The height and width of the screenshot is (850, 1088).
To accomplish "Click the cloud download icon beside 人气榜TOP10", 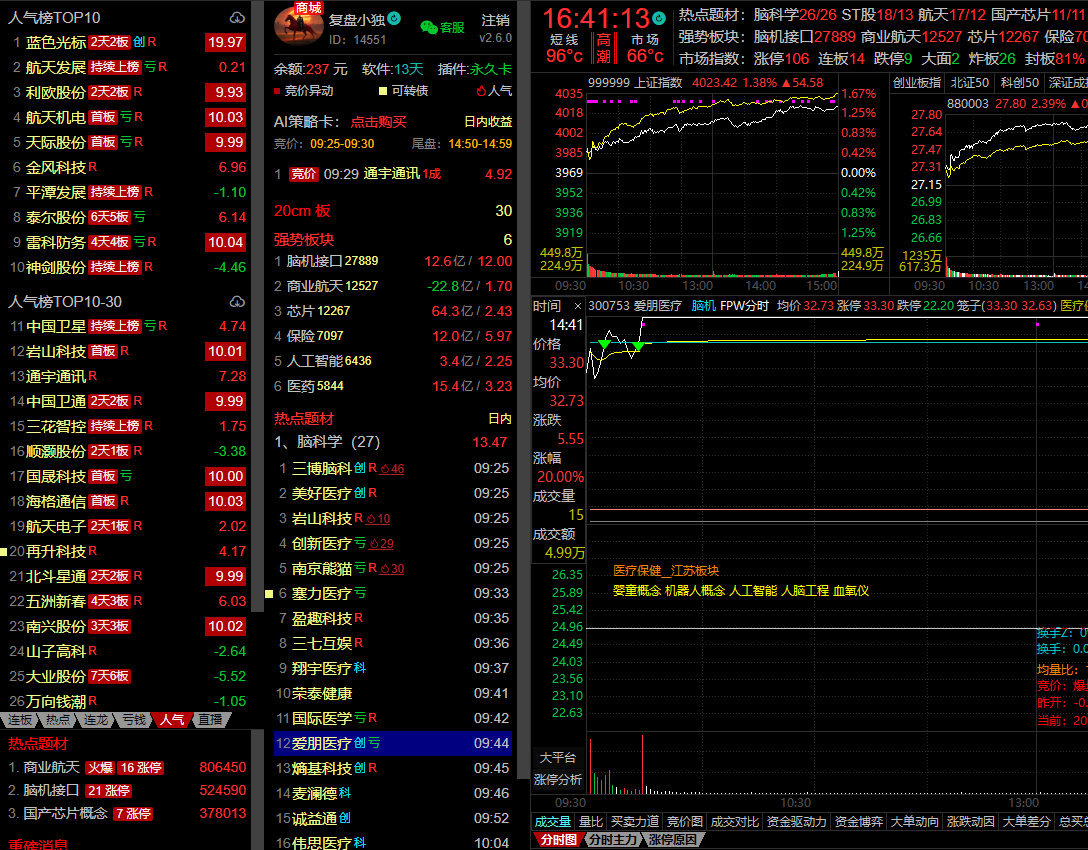I will pos(237,18).
